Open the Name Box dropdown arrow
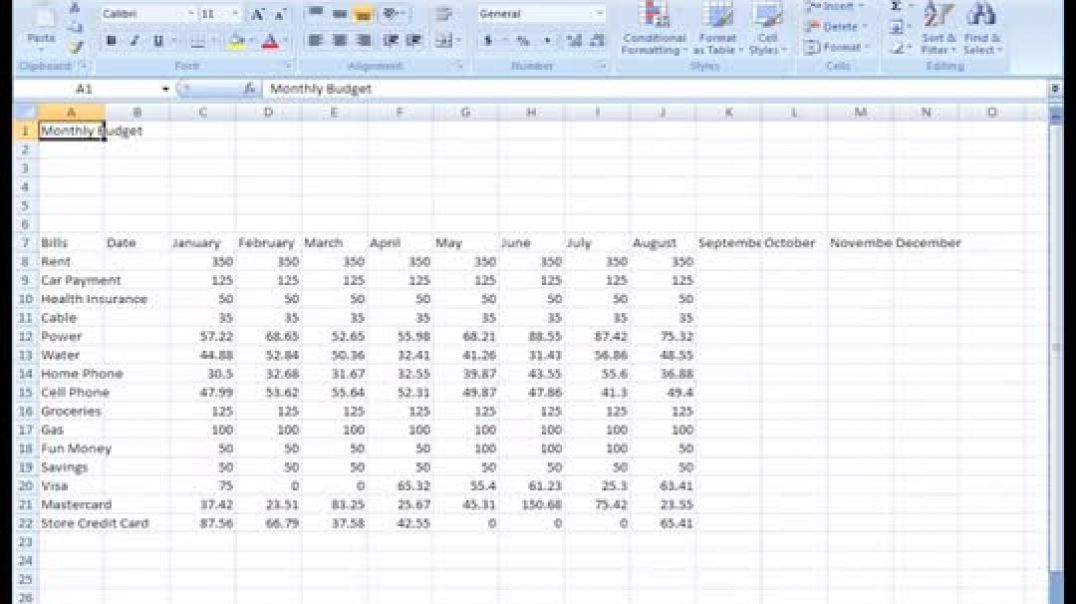Viewport: 1076px width, 604px height. pyautogui.click(x=165, y=89)
